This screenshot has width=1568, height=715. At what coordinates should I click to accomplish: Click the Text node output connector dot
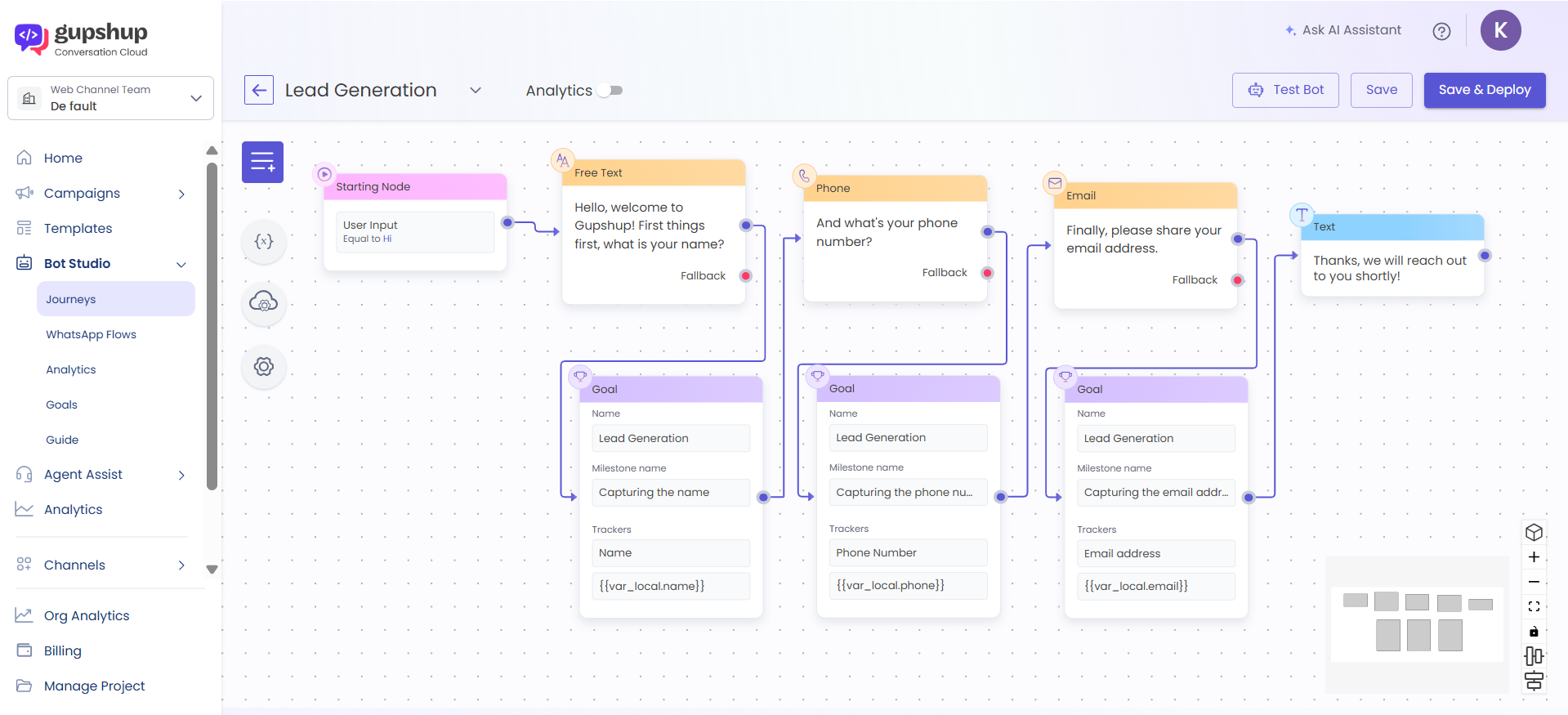pos(1485,256)
